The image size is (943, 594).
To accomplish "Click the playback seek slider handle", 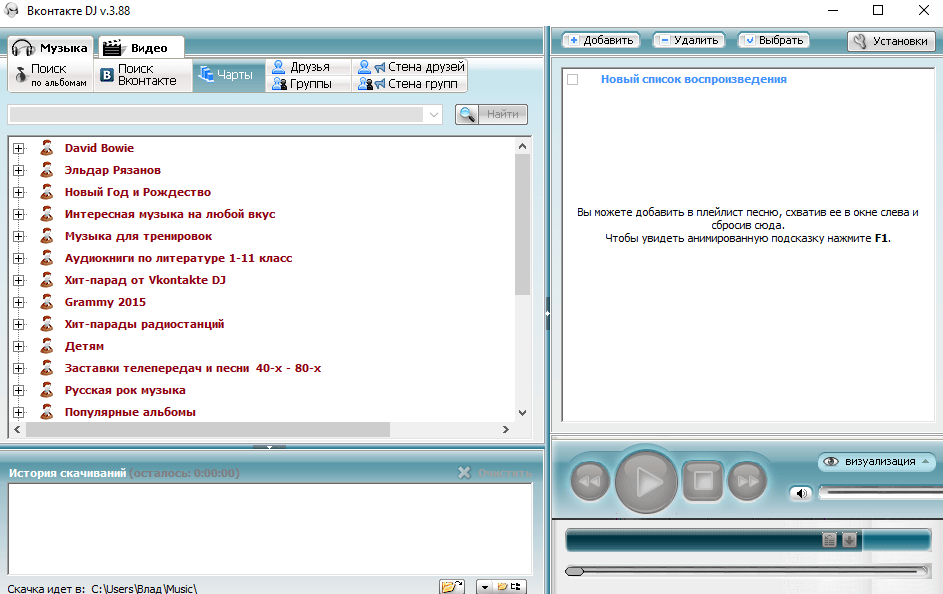I will (574, 571).
